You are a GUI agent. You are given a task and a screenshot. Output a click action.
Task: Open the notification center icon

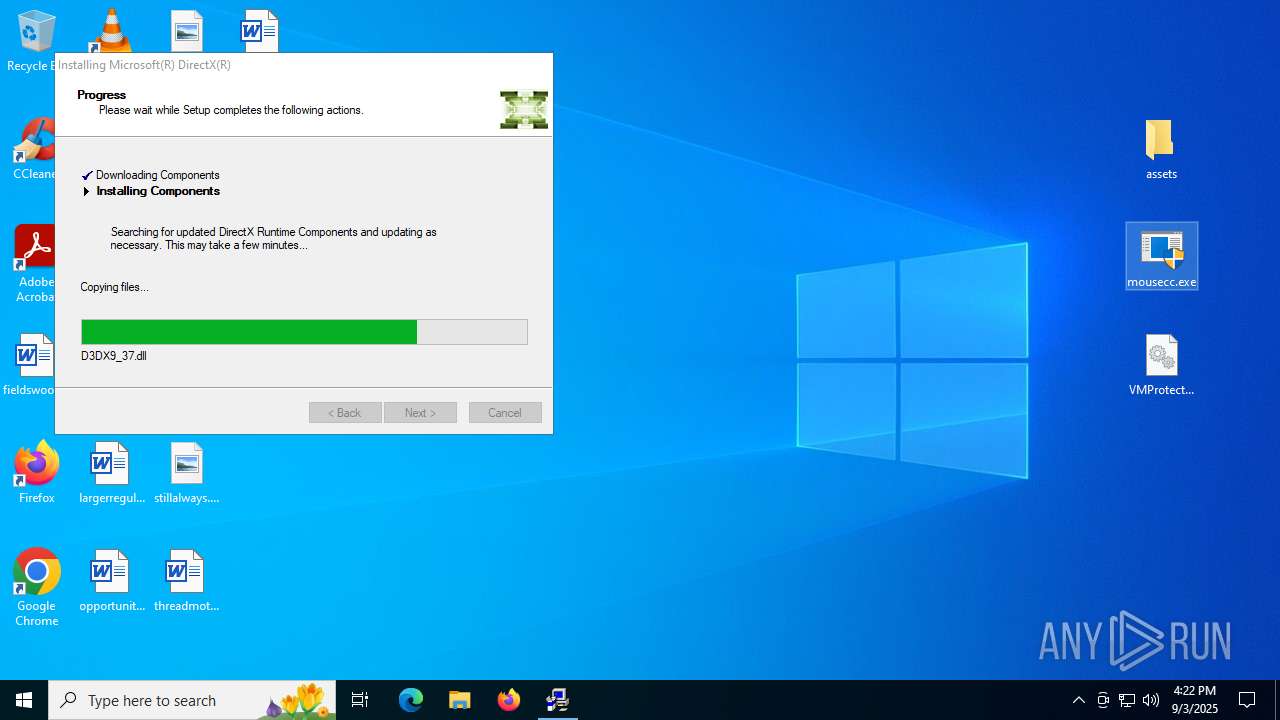pyautogui.click(x=1247, y=700)
